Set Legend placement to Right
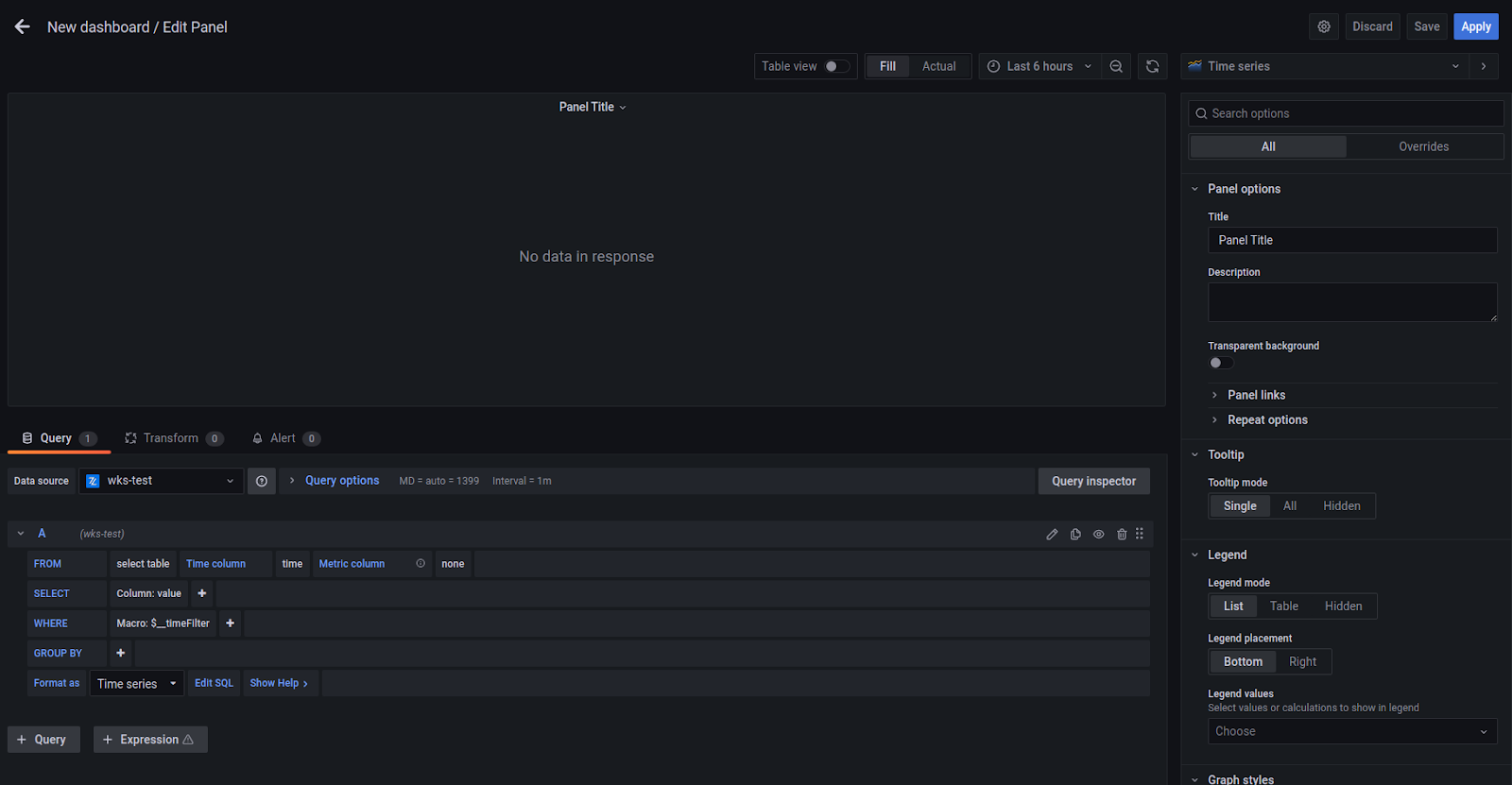This screenshot has width=1512, height=785. pyautogui.click(x=1302, y=662)
